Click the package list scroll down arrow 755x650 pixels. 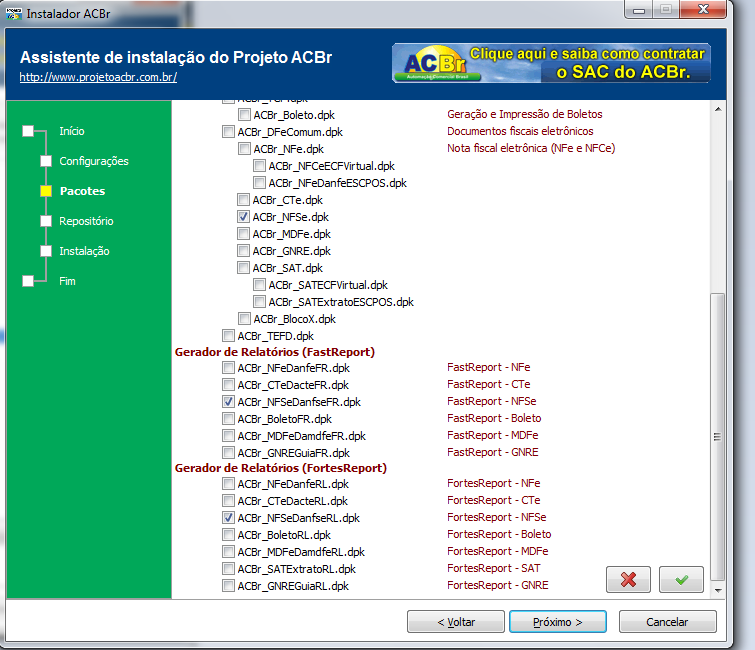pos(718,590)
